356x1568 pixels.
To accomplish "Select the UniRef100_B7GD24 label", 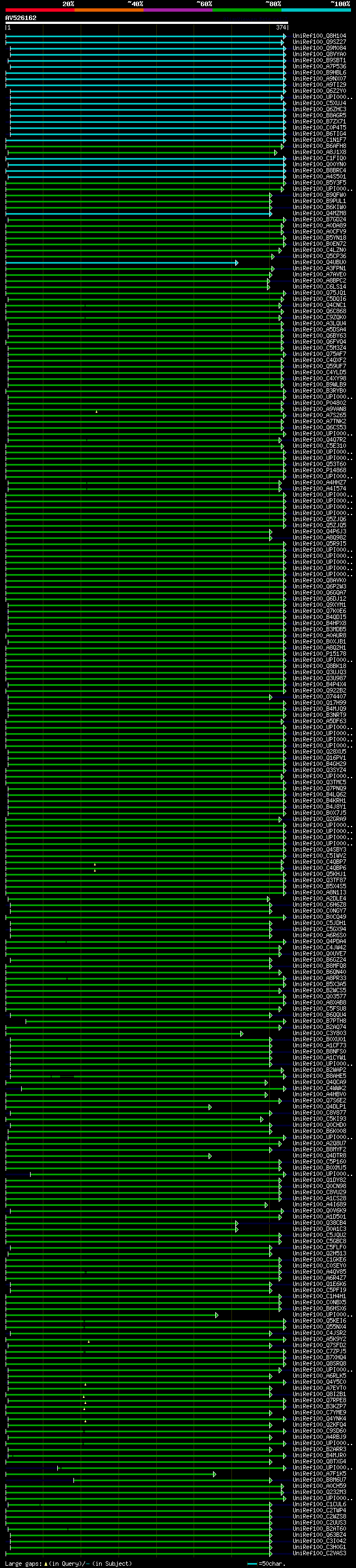I will 319,219.
